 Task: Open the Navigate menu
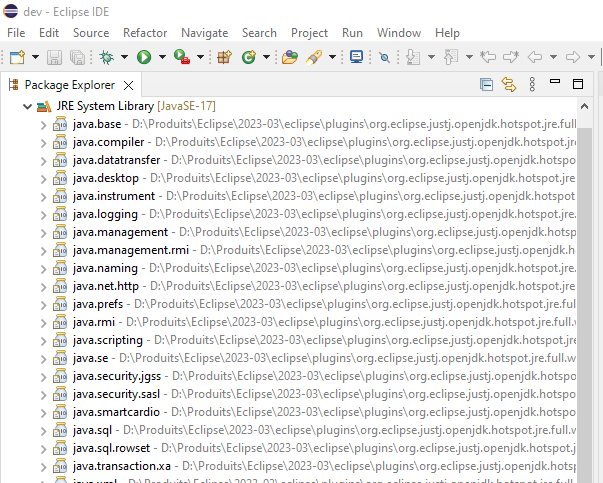(205, 33)
